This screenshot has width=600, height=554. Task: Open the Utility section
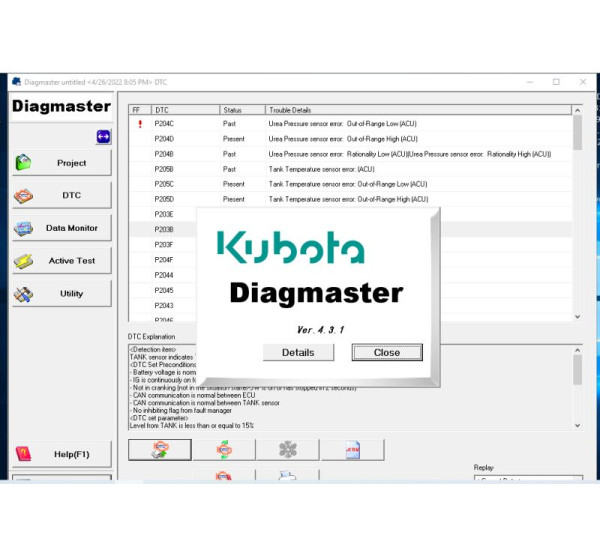pos(61,294)
